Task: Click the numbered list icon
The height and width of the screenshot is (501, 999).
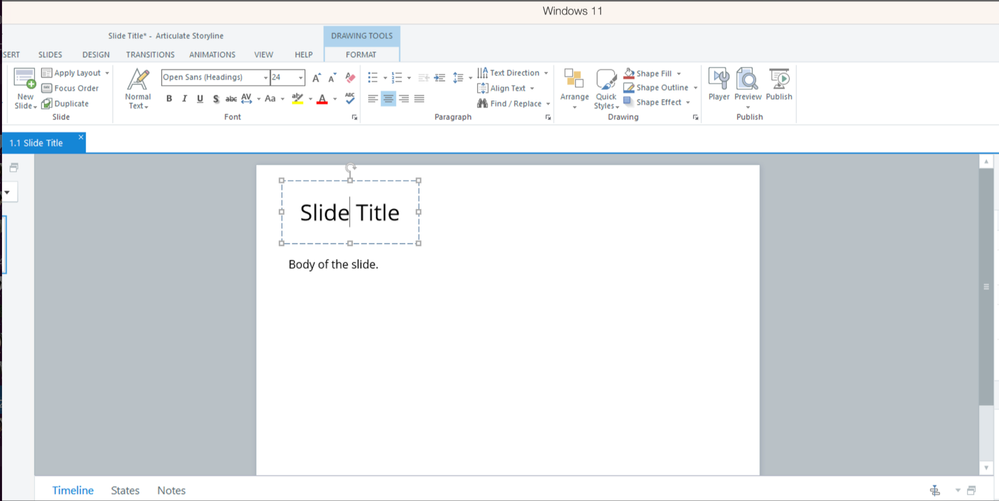Action: click(397, 78)
